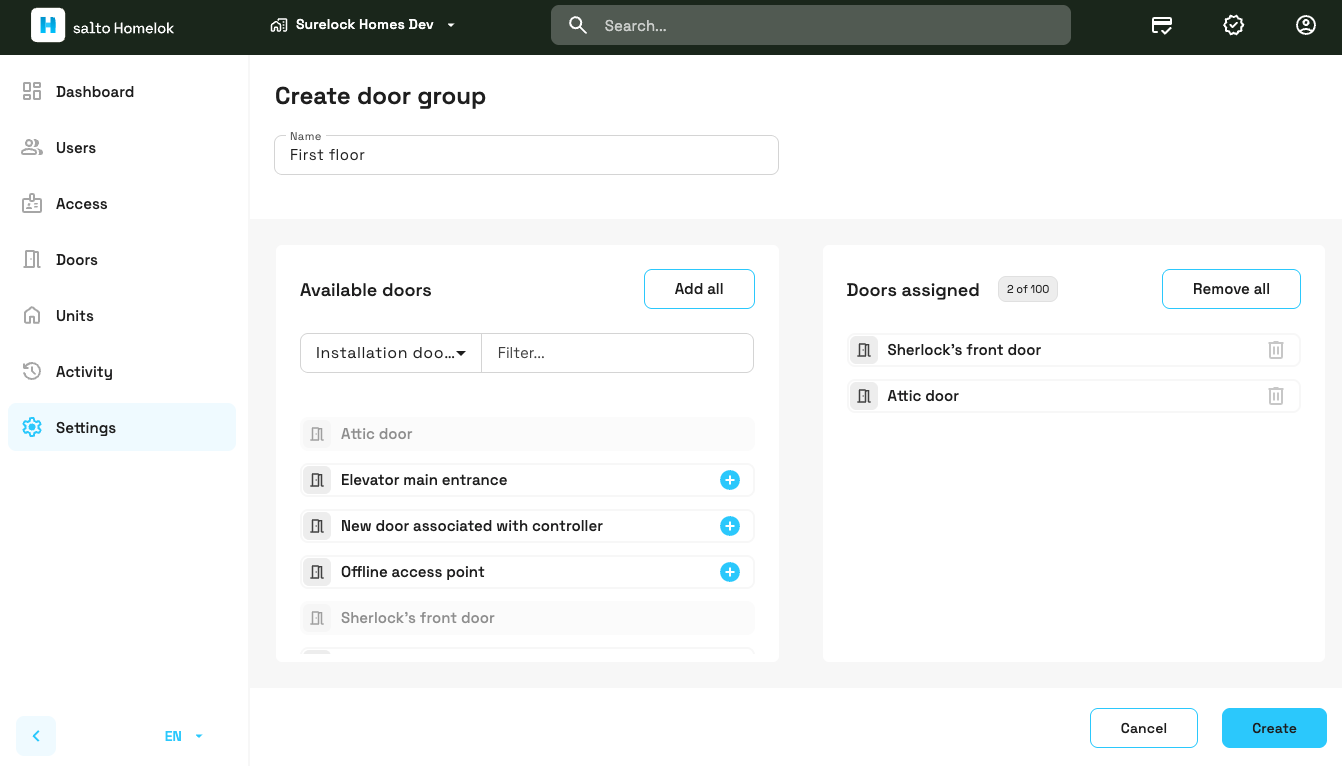The height and width of the screenshot is (766, 1342).
Task: Click the Create button
Action: (1274, 728)
